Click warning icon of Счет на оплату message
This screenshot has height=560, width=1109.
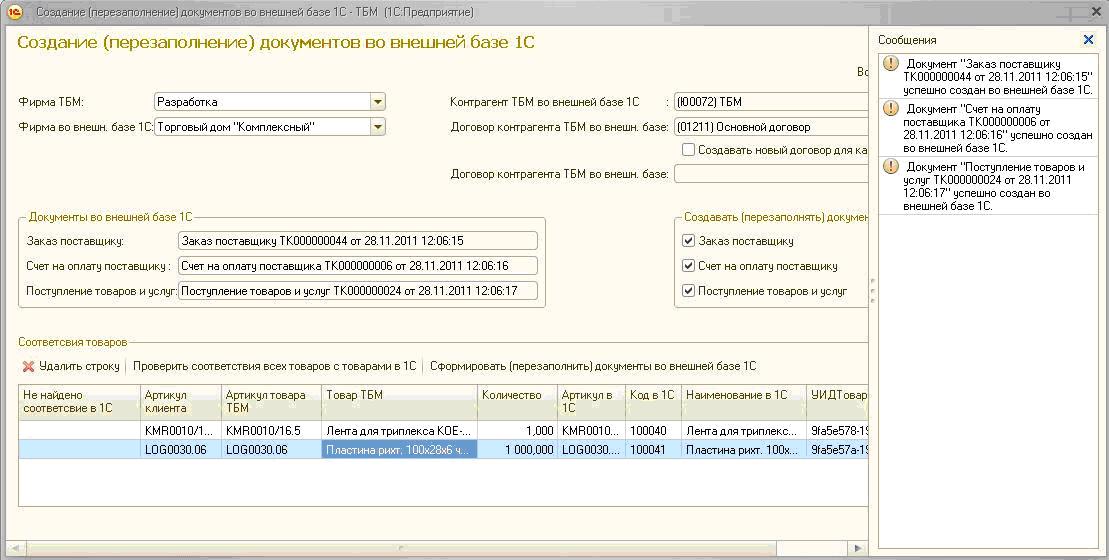[x=890, y=109]
